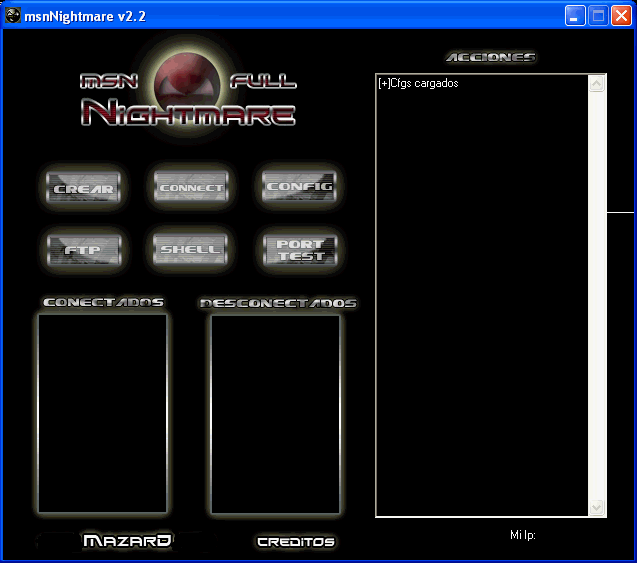Minimize the msnNightmare window
This screenshot has height=563, width=637.
coord(575,16)
